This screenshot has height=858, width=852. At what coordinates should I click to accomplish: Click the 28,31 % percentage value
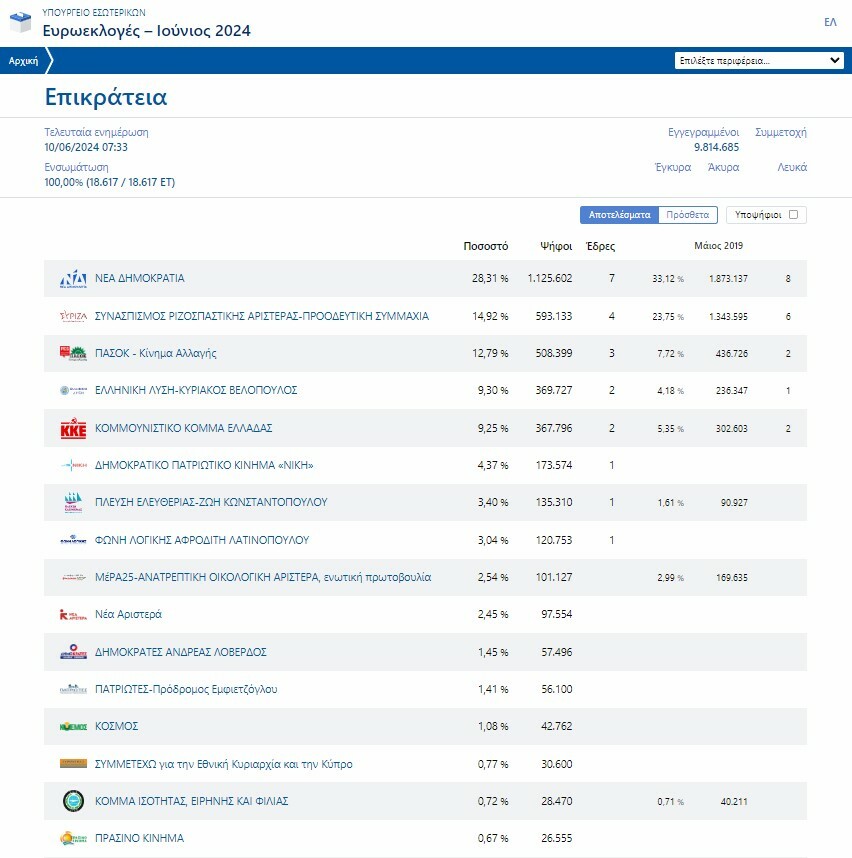(x=490, y=278)
